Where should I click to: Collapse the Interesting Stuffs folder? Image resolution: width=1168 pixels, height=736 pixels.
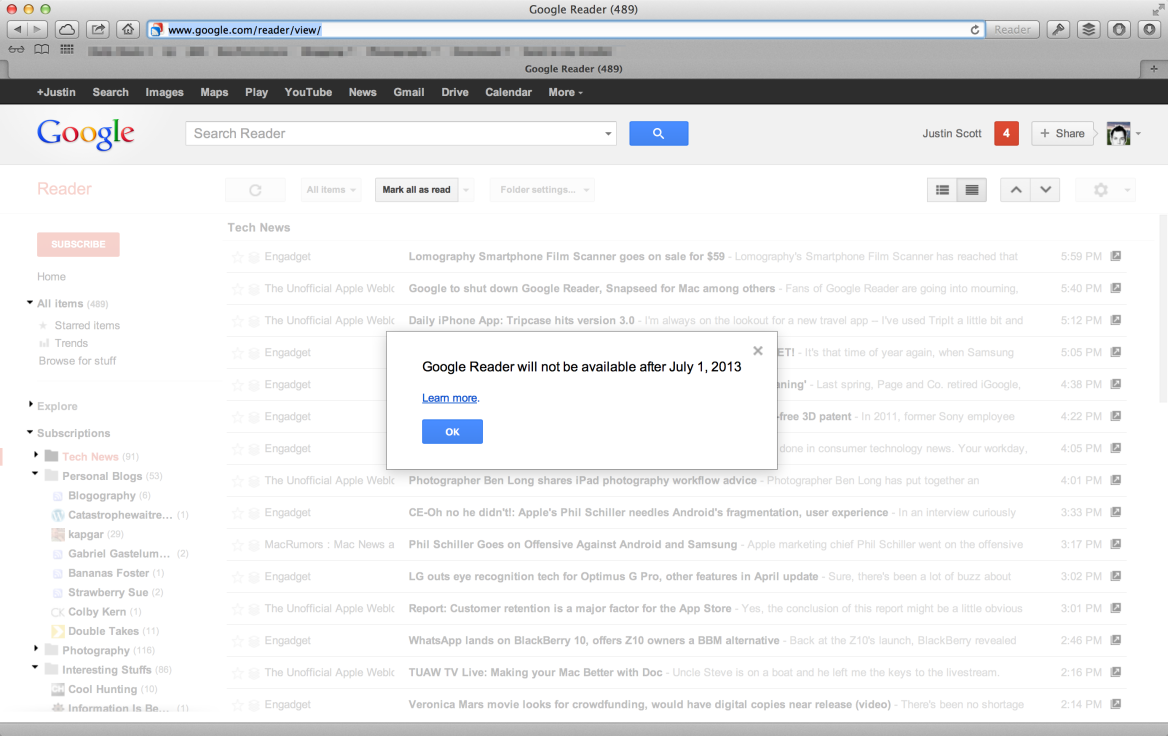click(x=35, y=667)
